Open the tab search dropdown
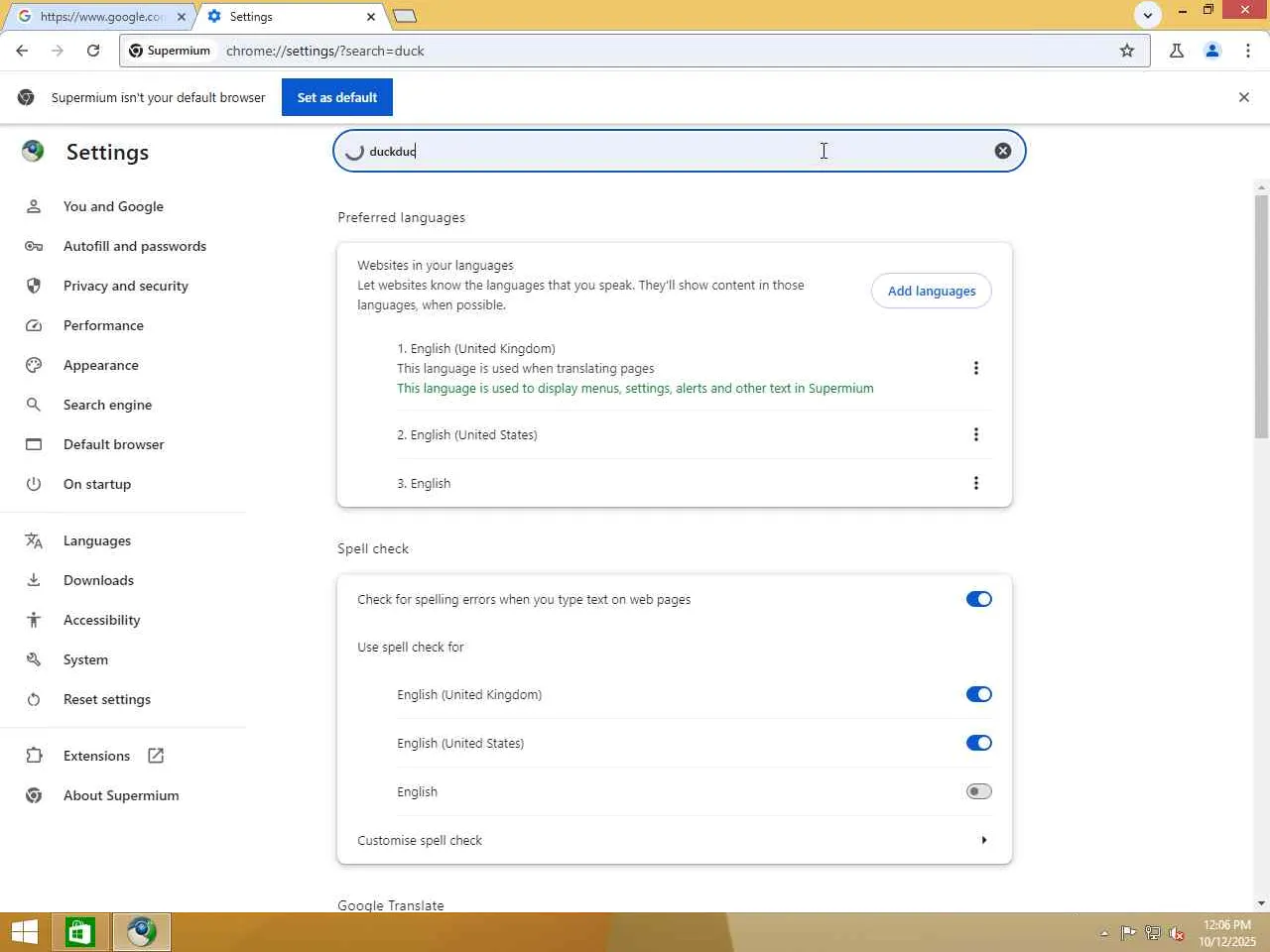 (x=1148, y=15)
